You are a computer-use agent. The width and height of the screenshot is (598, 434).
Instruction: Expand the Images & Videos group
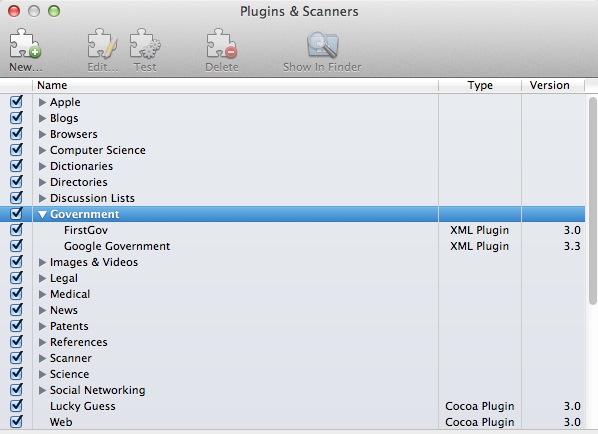tap(42, 262)
